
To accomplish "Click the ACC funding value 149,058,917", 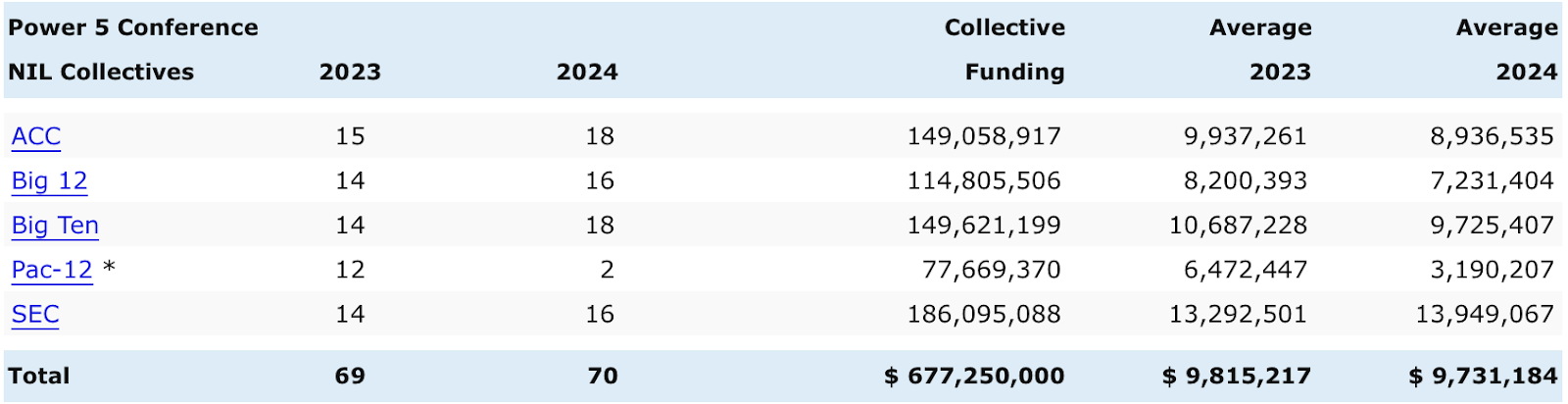I will pos(984,136).
